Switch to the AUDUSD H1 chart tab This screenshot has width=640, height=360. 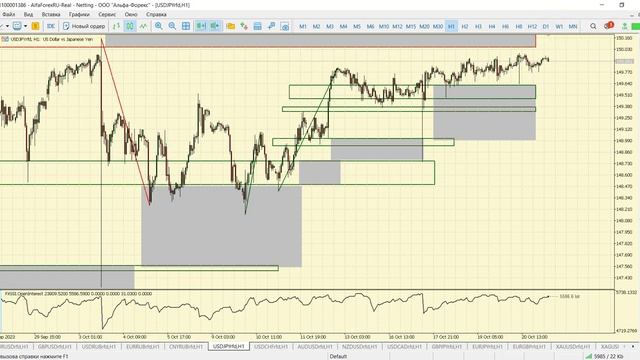315,347
